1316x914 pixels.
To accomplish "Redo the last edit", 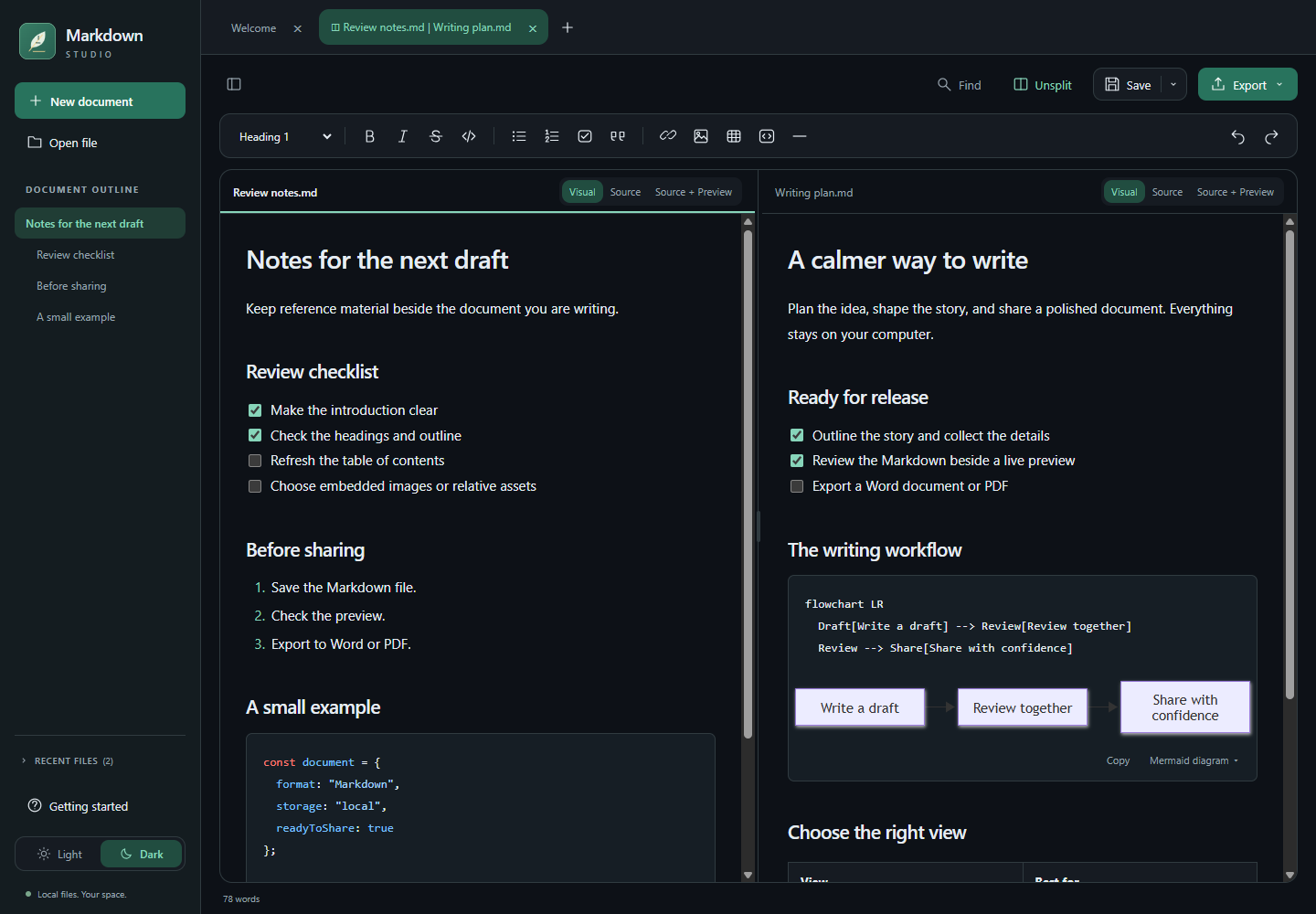I will 1271,136.
